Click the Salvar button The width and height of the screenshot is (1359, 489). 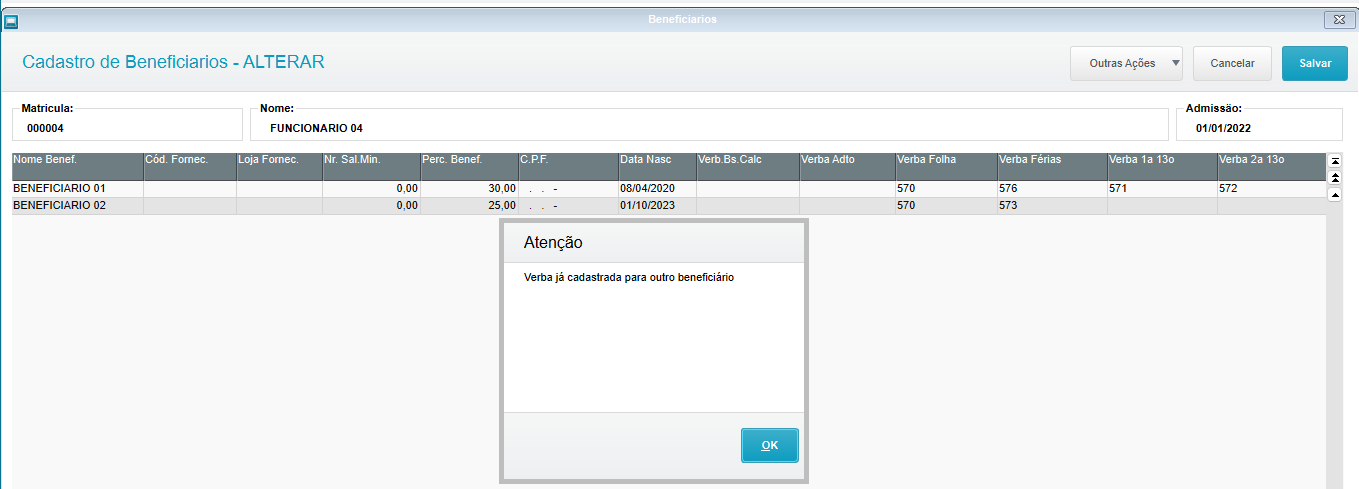click(1315, 63)
